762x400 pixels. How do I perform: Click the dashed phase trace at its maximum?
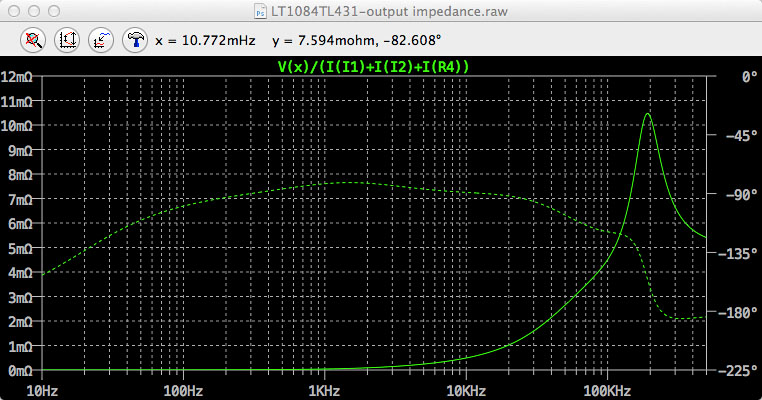click(x=353, y=182)
